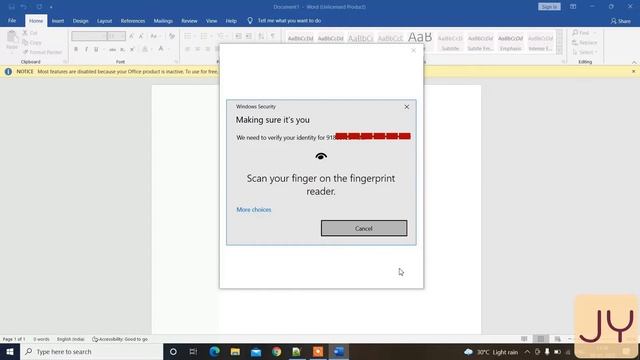640x360 pixels.
Task: Switch to the Design ribbon tab
Action: coord(80,21)
